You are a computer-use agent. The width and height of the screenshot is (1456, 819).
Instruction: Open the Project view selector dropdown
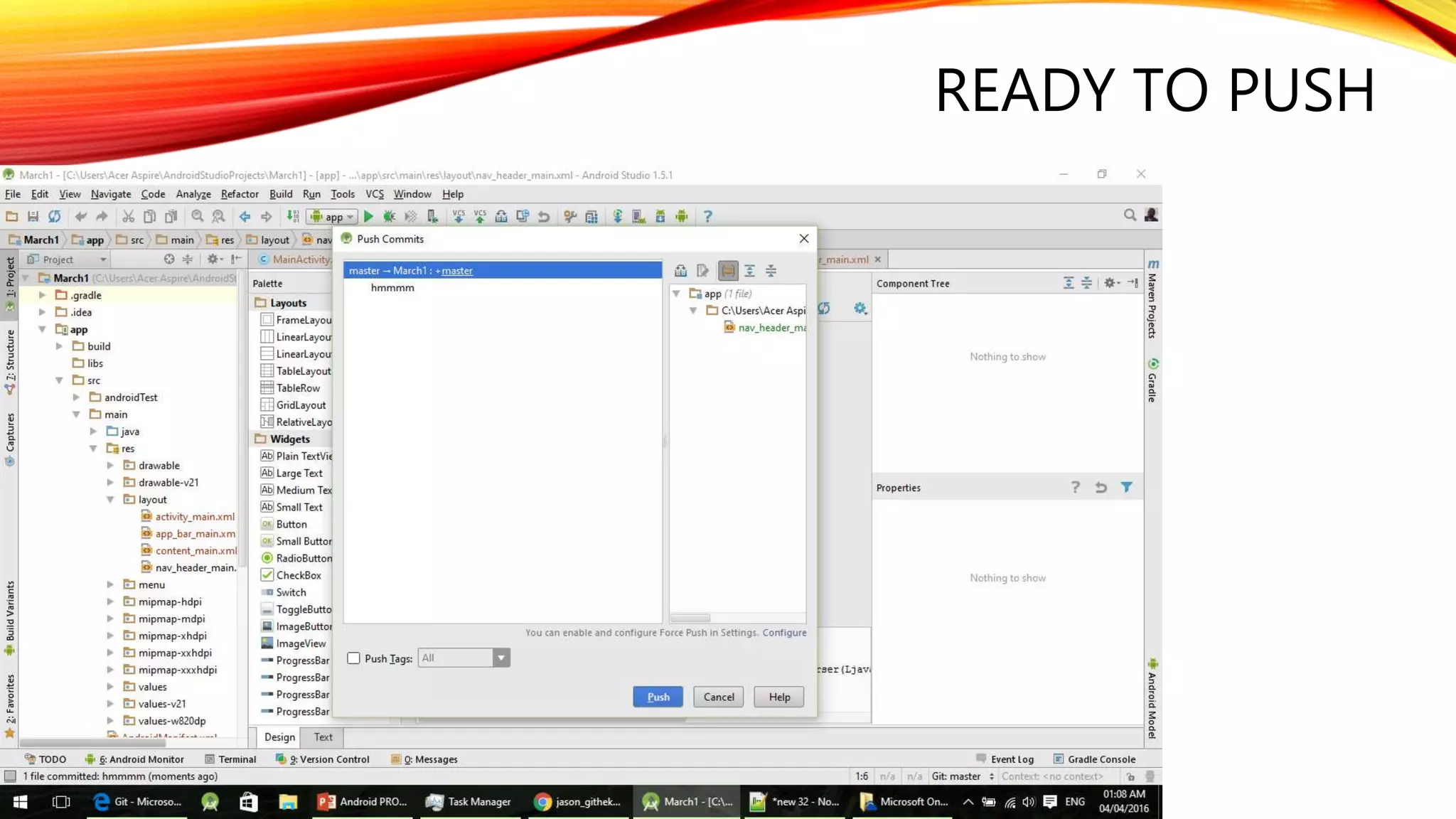click(x=67, y=259)
